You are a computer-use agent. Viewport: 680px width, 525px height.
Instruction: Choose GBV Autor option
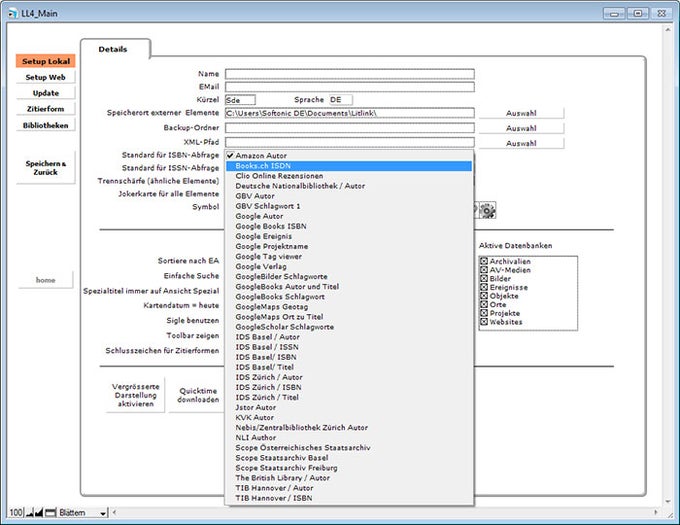point(349,196)
